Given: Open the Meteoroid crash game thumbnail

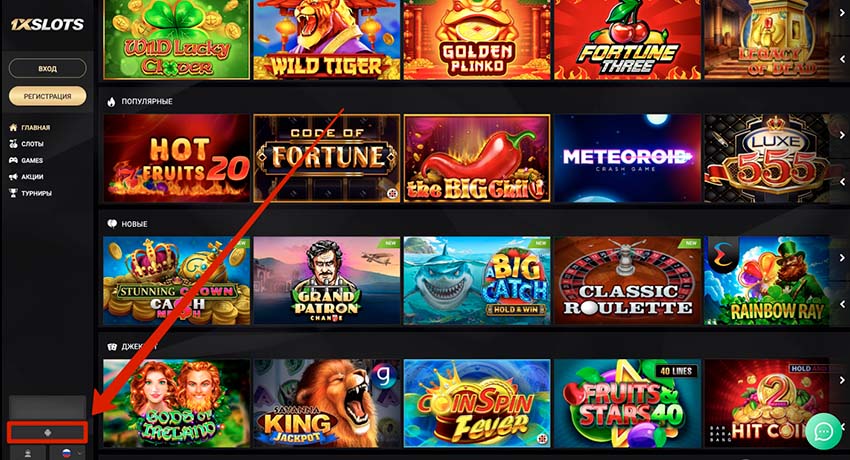Looking at the screenshot, I should point(627,158).
